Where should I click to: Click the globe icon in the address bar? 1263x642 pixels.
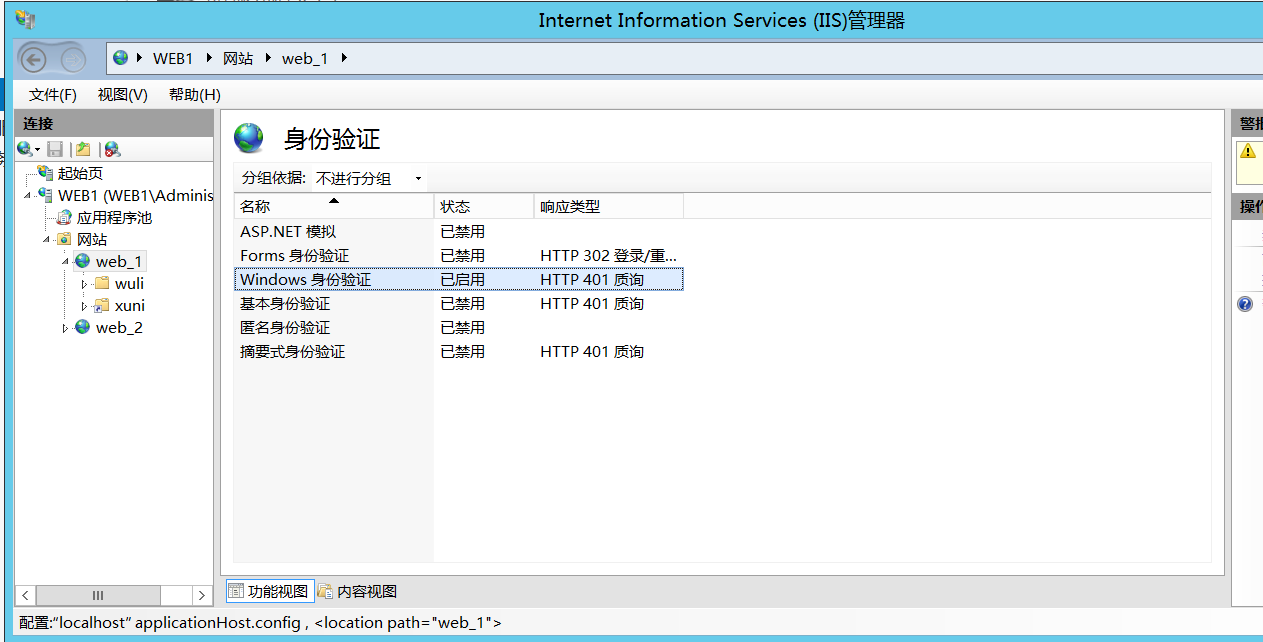tap(121, 58)
